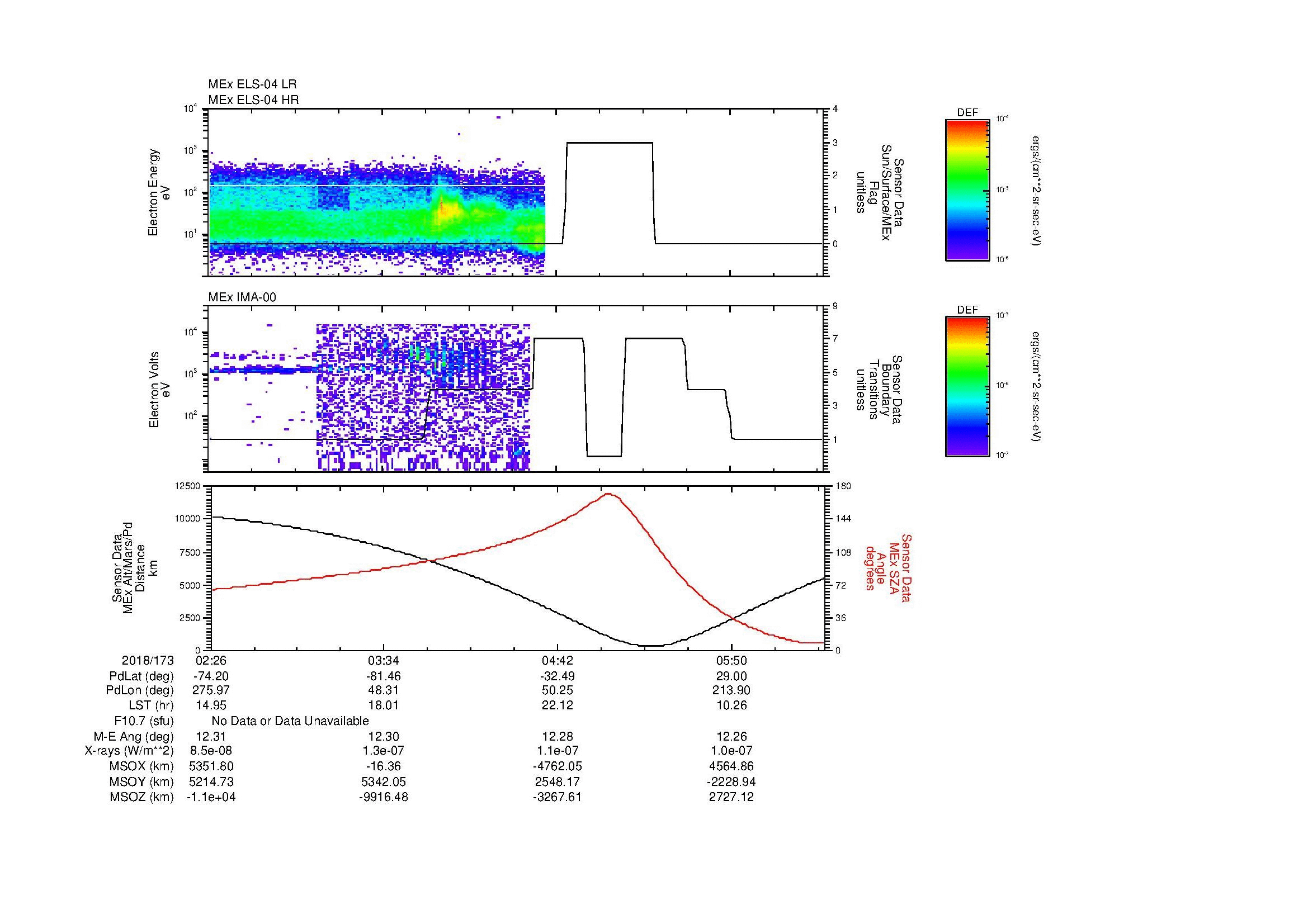Click the 'Electron Energy eV' axis label
The width and height of the screenshot is (1308, 924).
(x=159, y=192)
